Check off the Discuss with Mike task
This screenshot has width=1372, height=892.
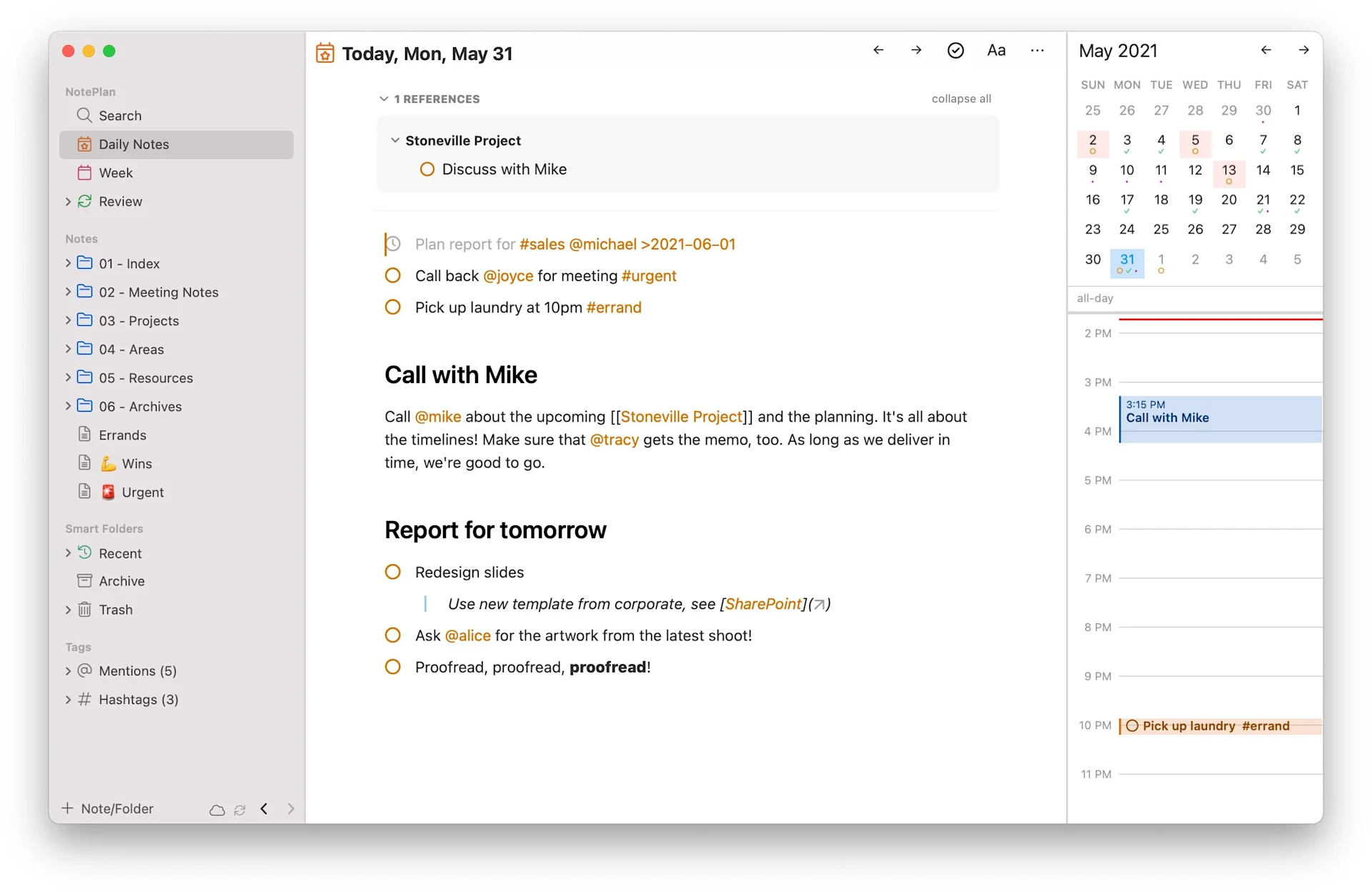427,169
